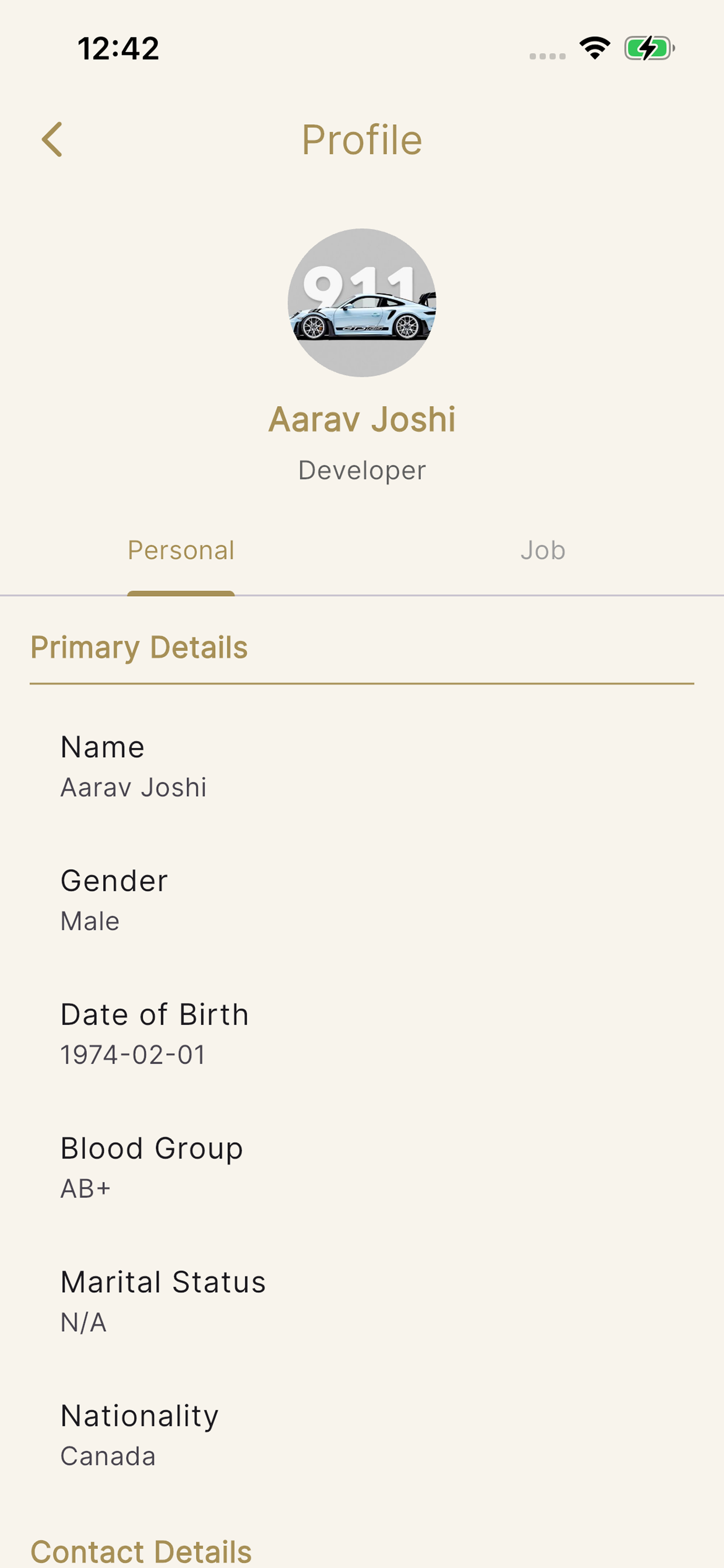This screenshot has width=724, height=1568.
Task: Tap the battery charging icon
Action: pyautogui.click(x=649, y=48)
